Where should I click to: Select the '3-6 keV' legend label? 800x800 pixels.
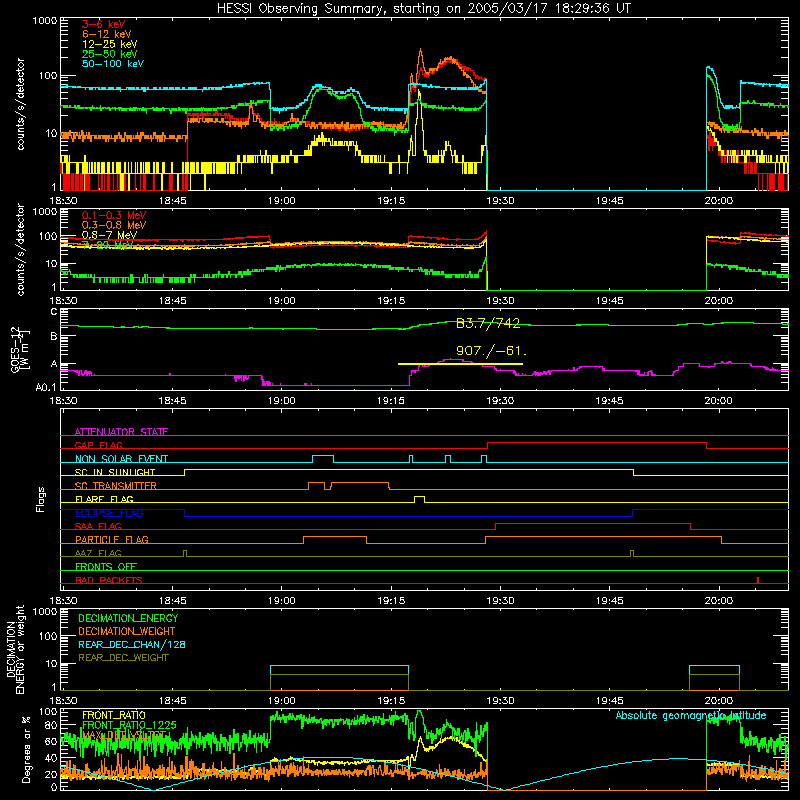[x=103, y=24]
